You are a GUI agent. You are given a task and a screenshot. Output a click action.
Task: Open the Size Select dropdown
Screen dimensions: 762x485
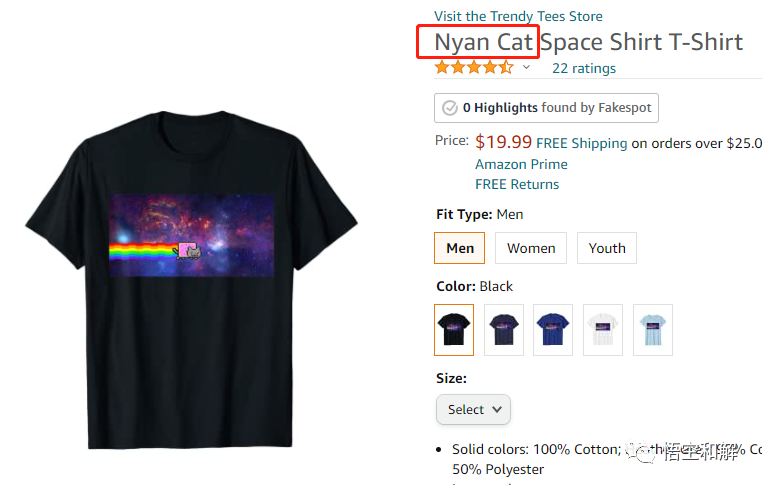pyautogui.click(x=473, y=409)
